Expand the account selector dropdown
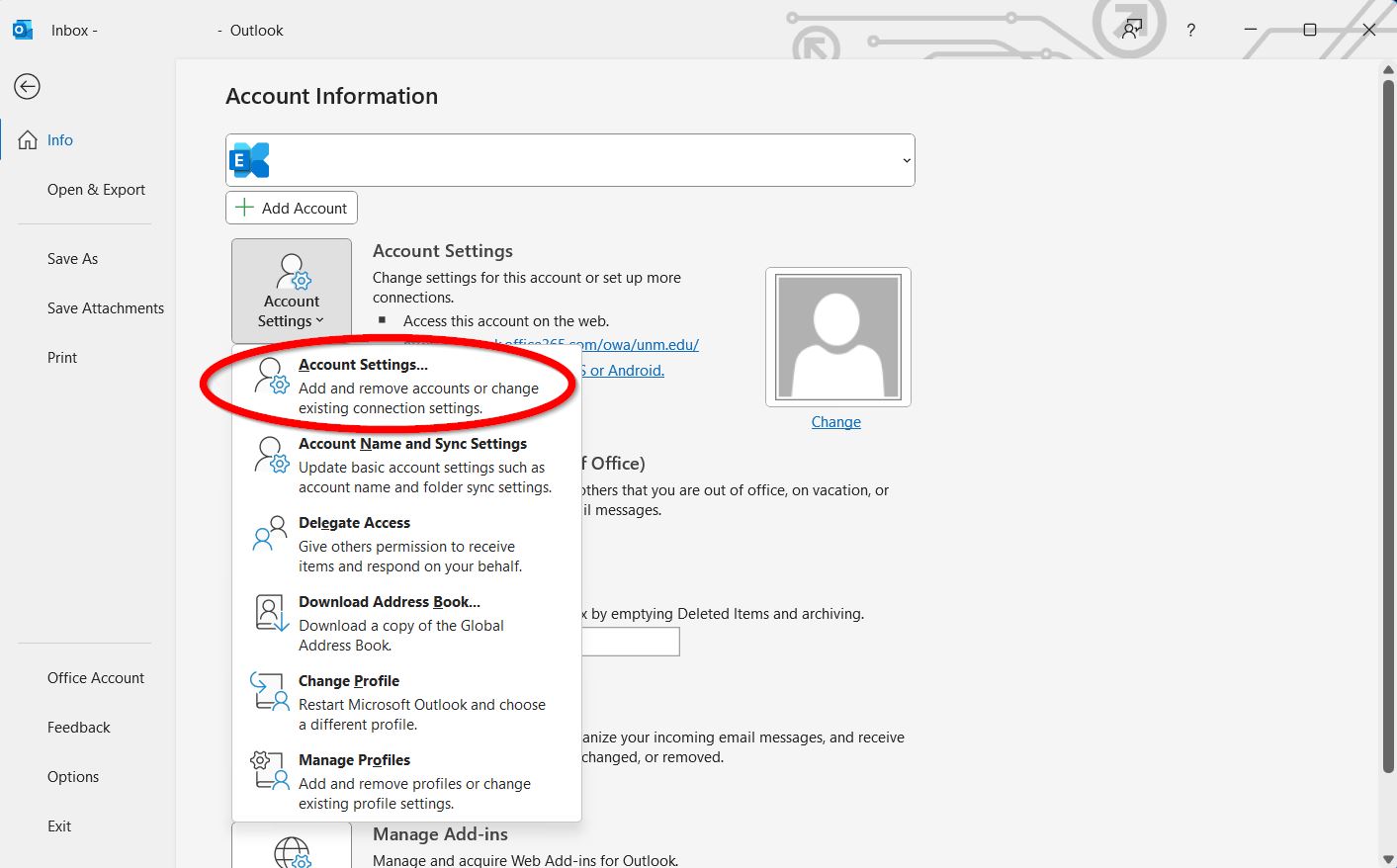The width and height of the screenshot is (1397, 868). tap(906, 160)
